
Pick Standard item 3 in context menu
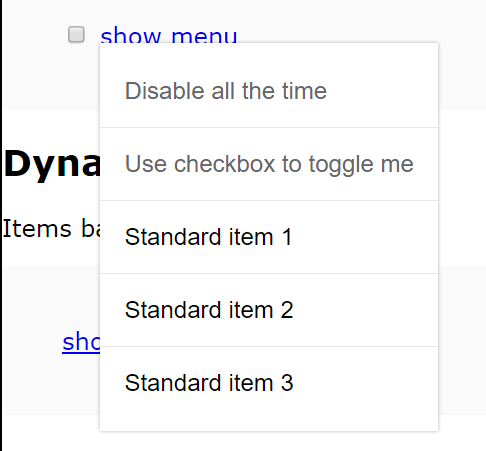coord(269,383)
